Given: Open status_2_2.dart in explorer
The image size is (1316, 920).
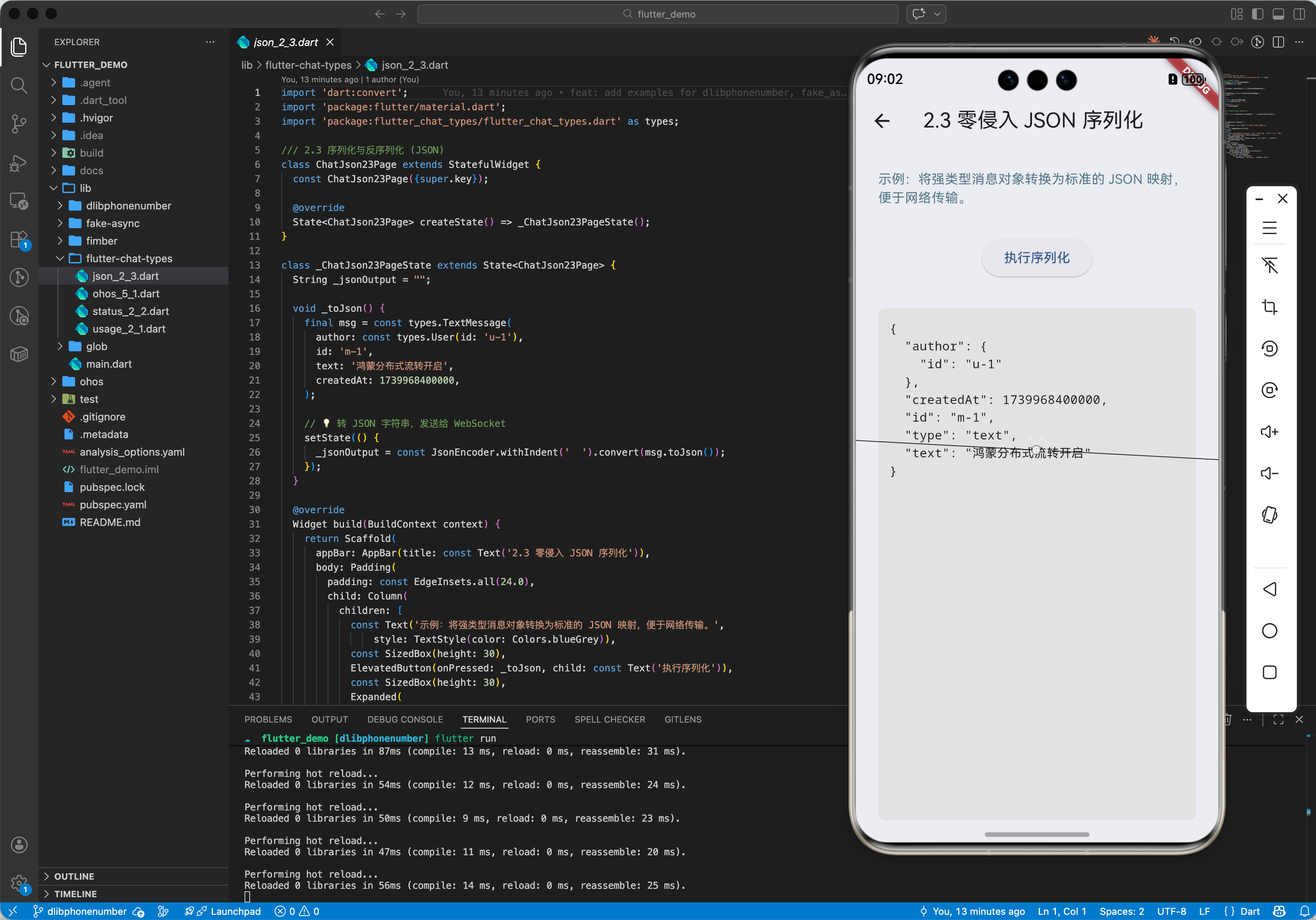Looking at the screenshot, I should tap(130, 311).
